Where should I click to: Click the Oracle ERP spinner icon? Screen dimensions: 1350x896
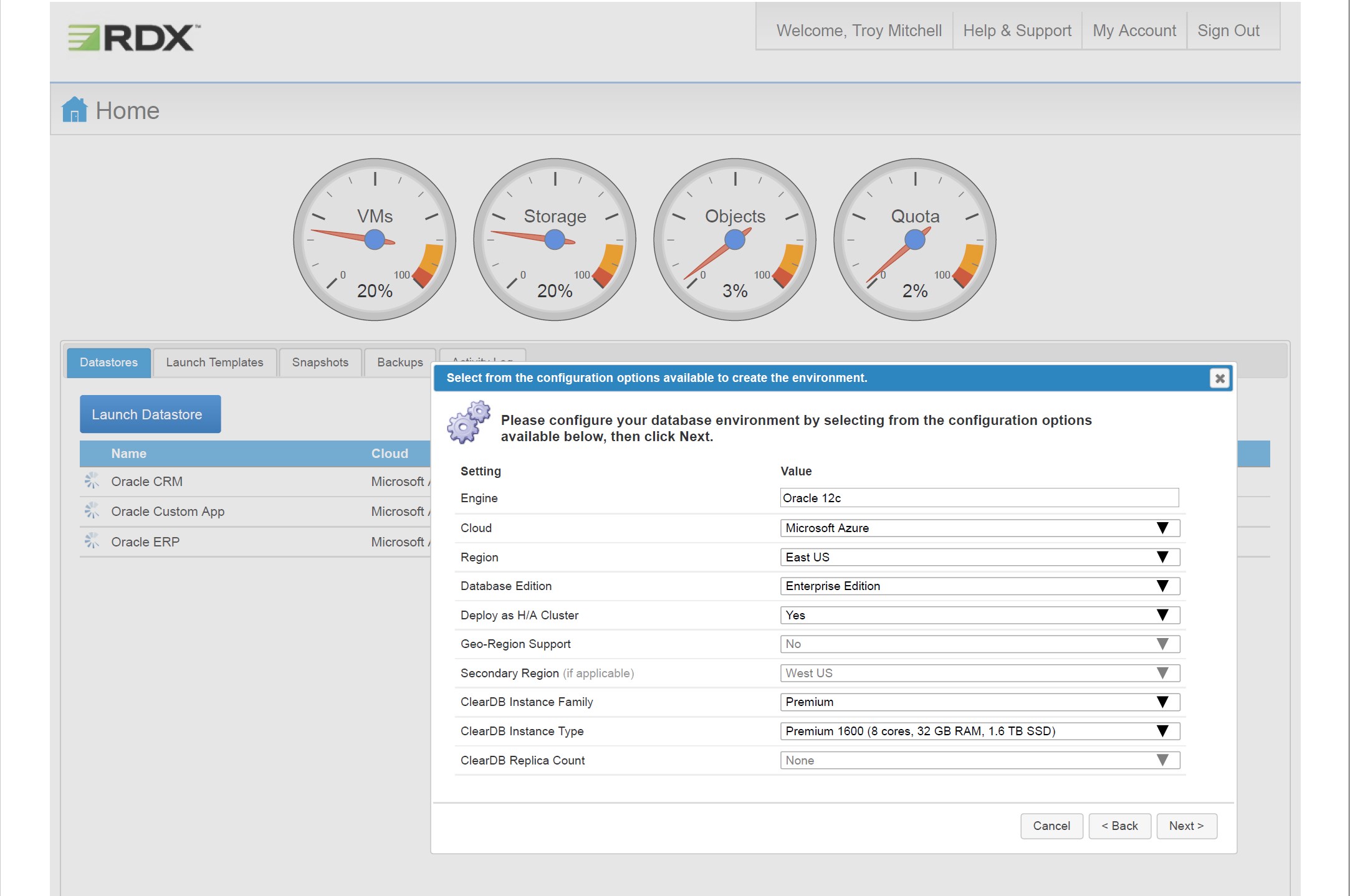pyautogui.click(x=92, y=541)
